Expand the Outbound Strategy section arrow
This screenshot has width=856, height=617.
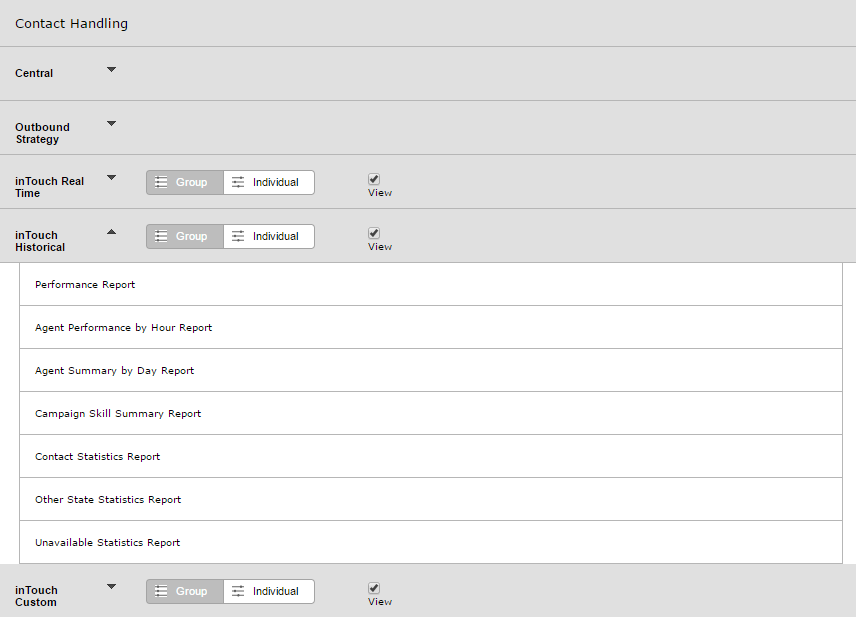pos(111,123)
